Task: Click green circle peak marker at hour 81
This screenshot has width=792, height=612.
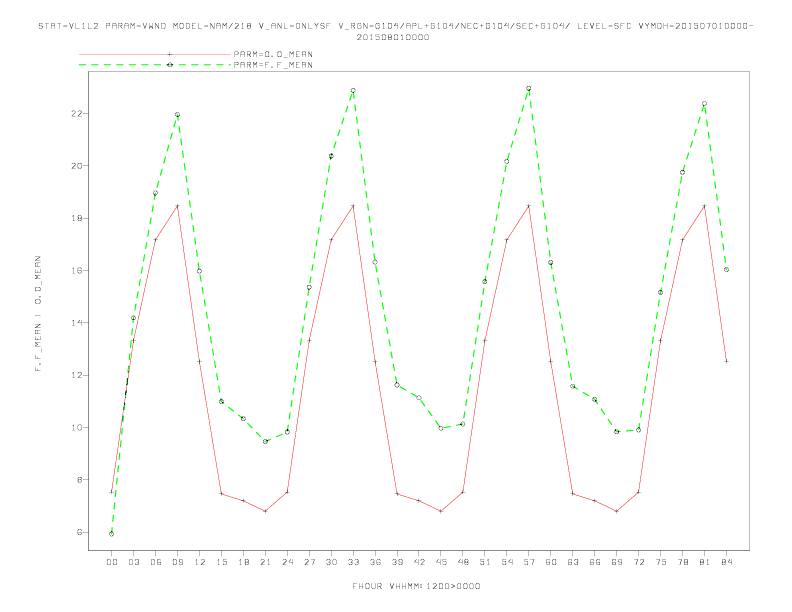Action: point(705,104)
